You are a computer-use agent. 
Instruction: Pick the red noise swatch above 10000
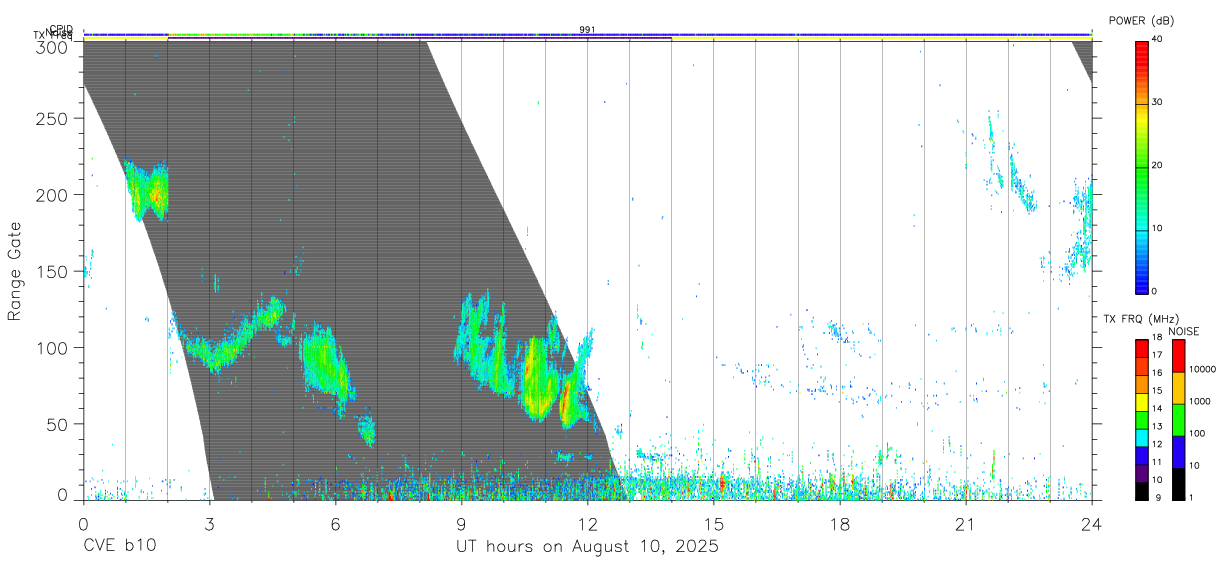[x=1179, y=356]
